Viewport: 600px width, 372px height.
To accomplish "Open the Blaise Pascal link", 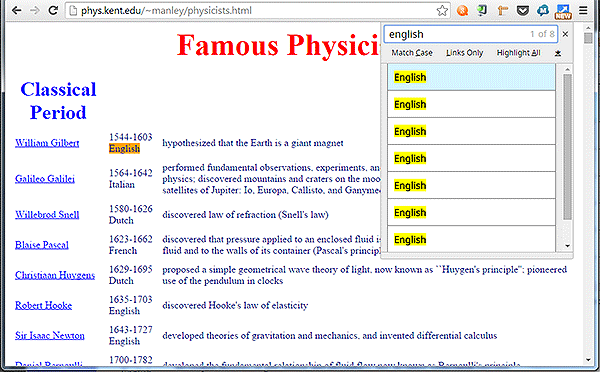I will click(x=42, y=245).
